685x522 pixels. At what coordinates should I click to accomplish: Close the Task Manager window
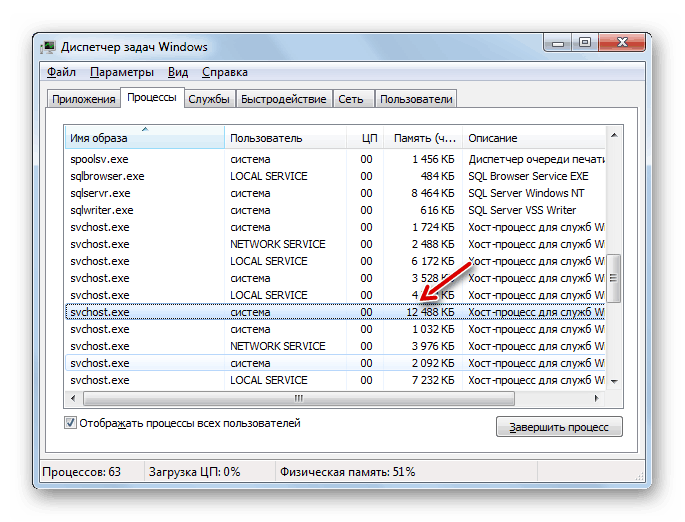pos(622,42)
